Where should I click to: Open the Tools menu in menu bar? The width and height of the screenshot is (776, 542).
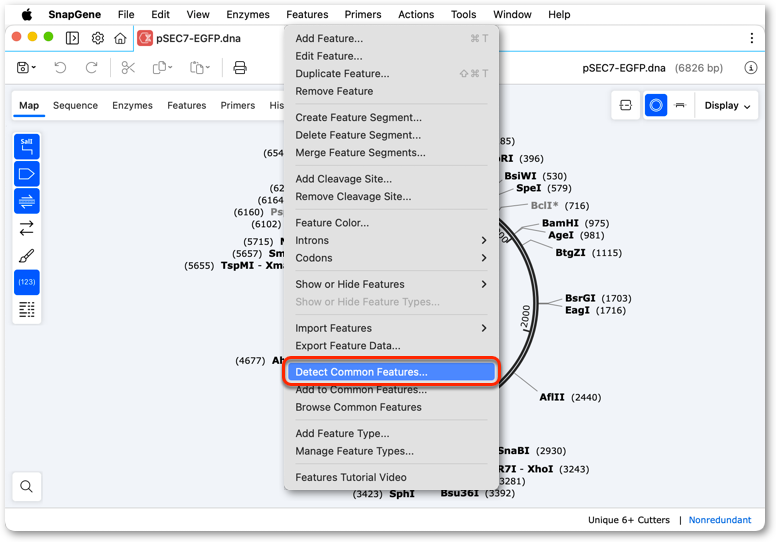coord(463,14)
